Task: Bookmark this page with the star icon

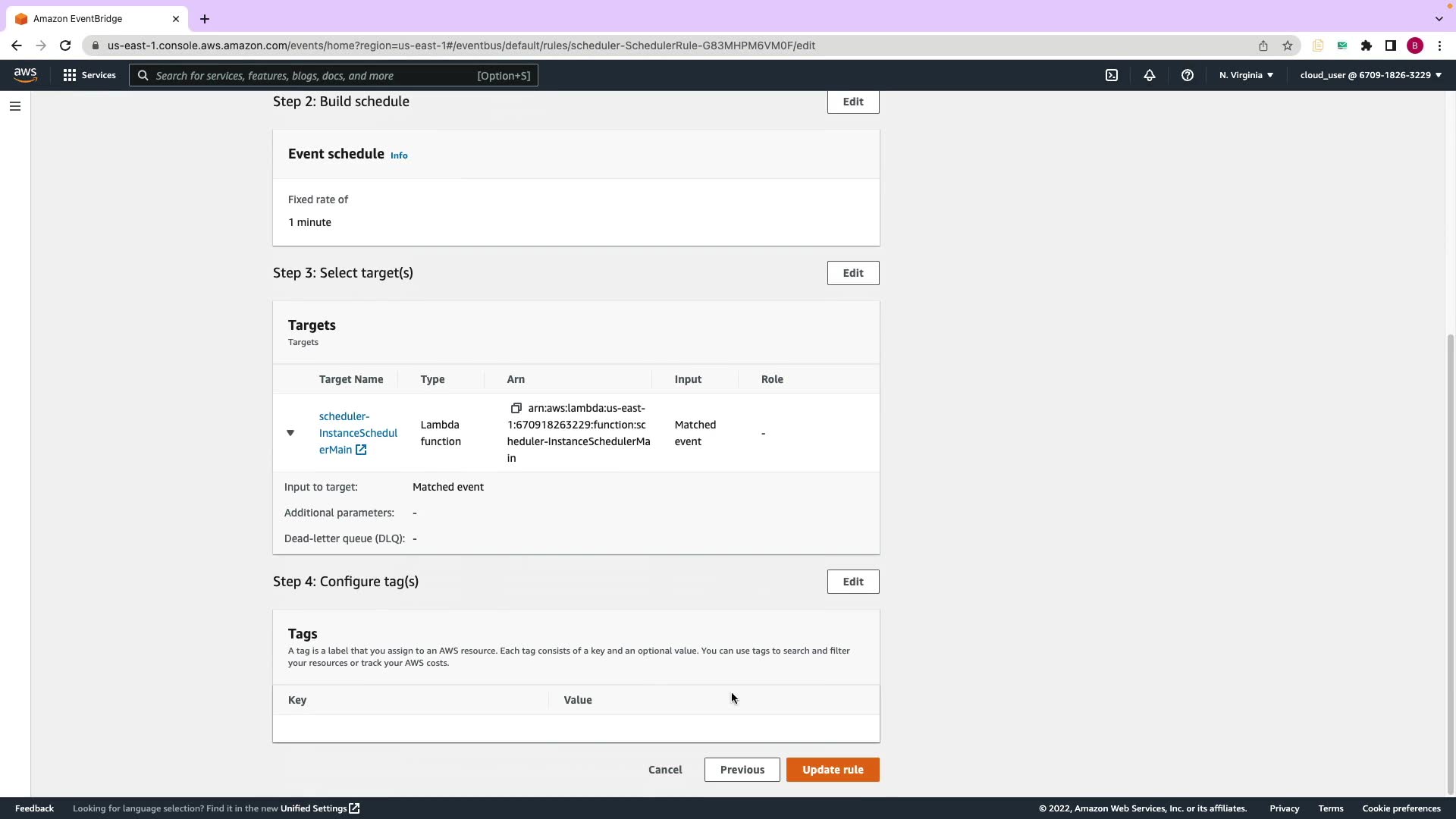Action: point(1288,45)
